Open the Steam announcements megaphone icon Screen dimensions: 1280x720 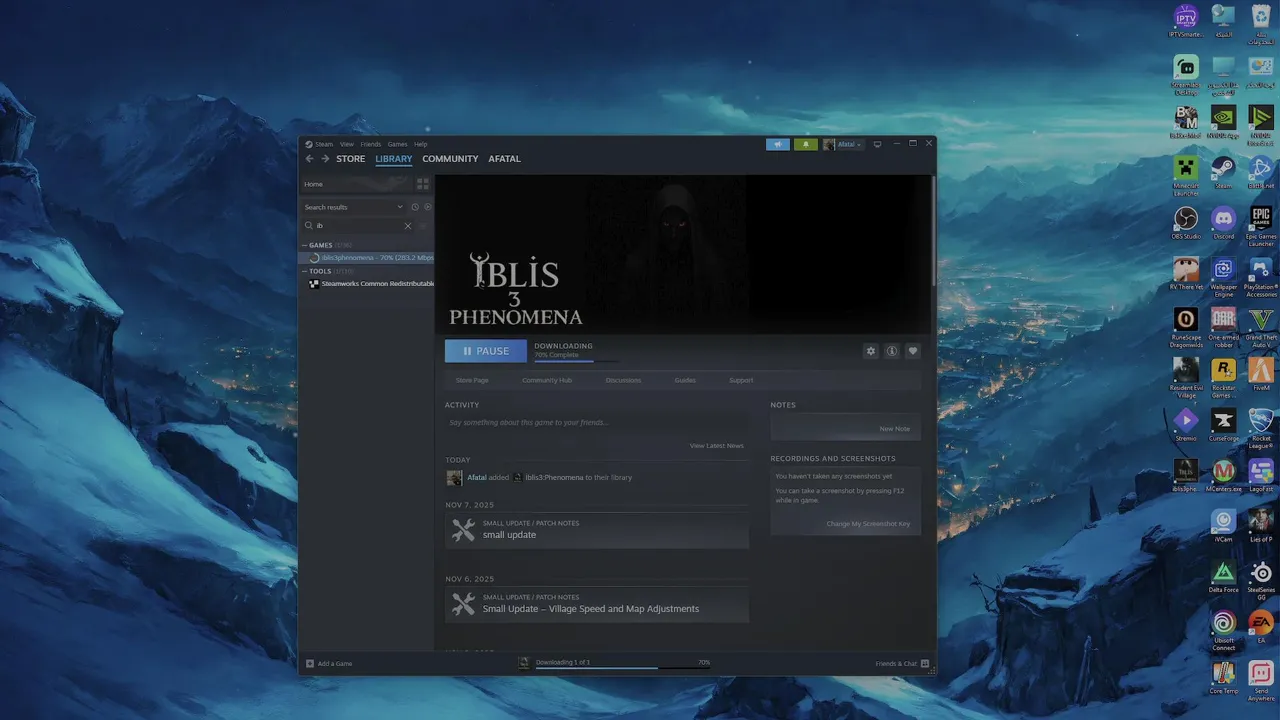[777, 144]
